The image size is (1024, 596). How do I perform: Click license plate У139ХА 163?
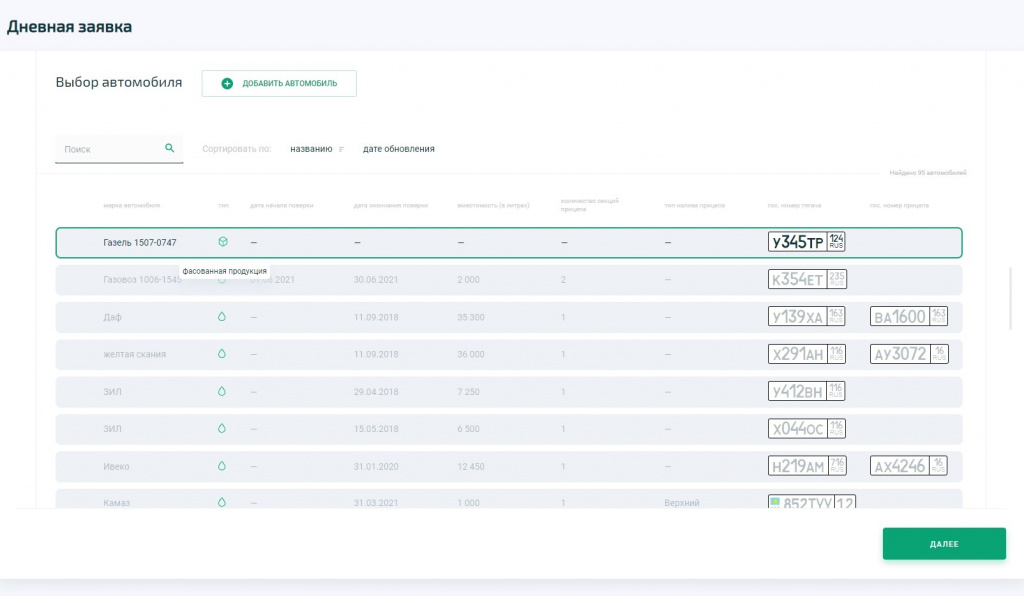[807, 317]
